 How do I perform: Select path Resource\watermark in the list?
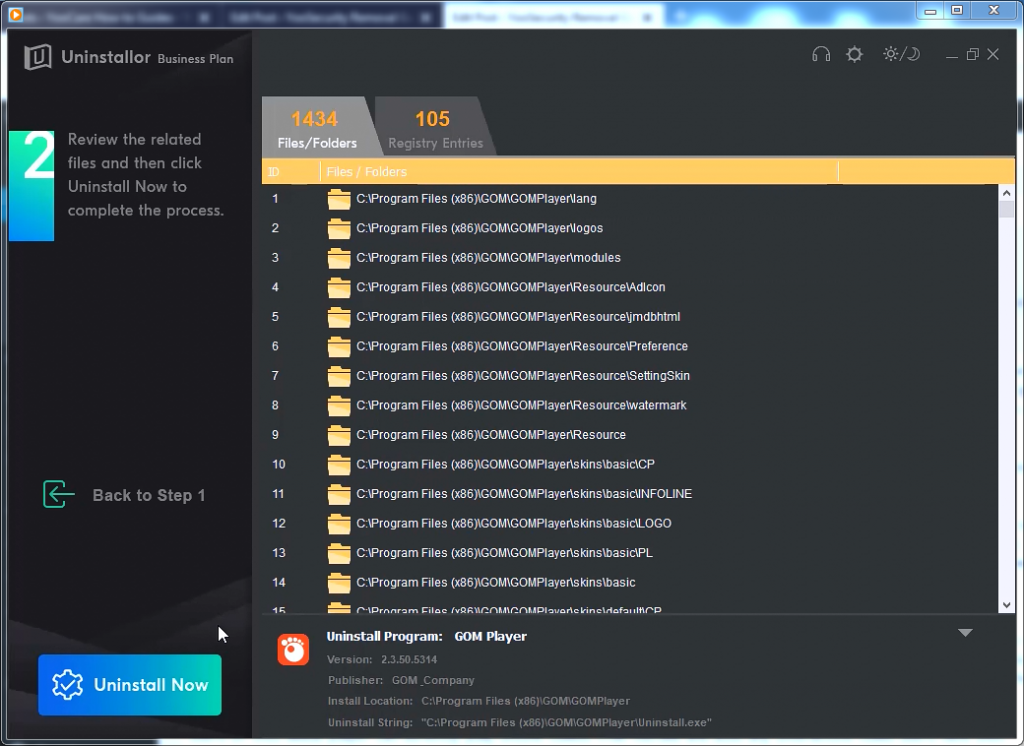(x=522, y=405)
